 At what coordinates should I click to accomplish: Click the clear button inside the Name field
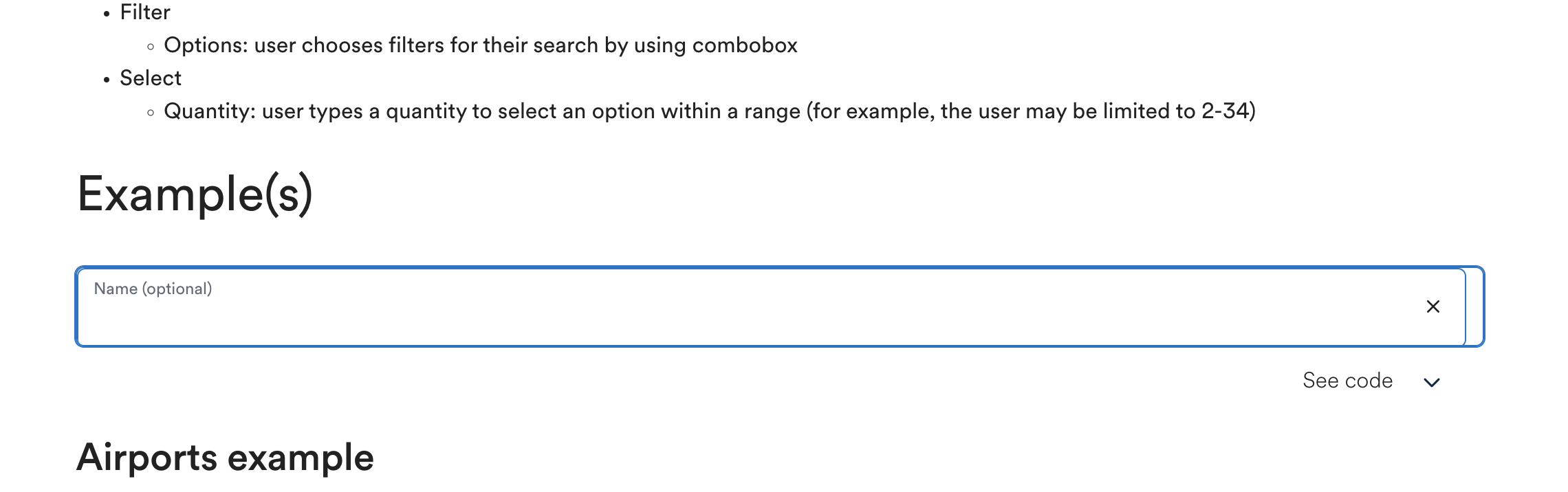click(x=1434, y=306)
